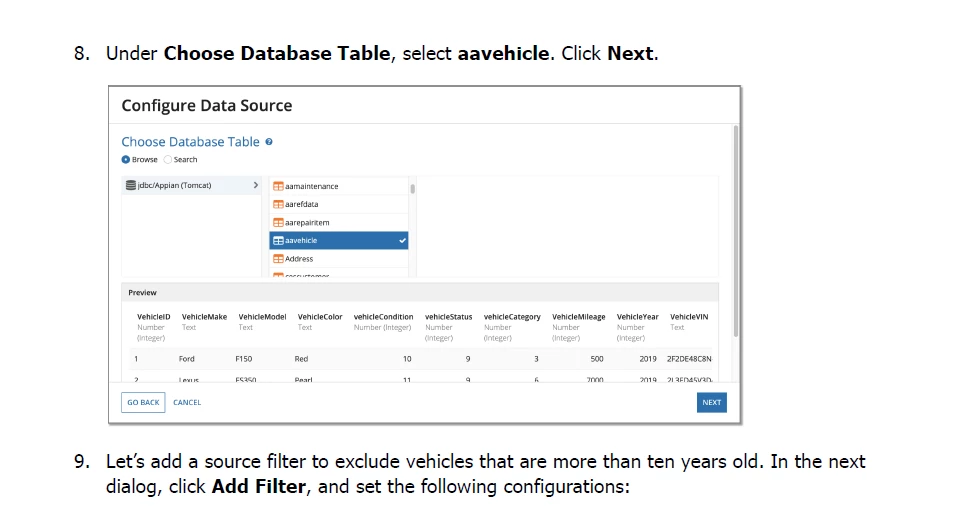Screen dimensions: 965x519
Task: Click the NEXT button
Action: tap(711, 403)
